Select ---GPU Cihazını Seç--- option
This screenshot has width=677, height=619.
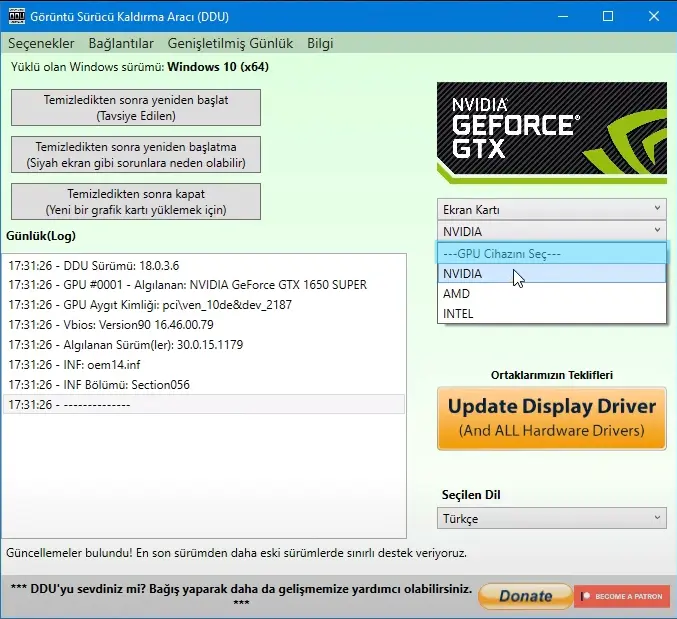552,253
